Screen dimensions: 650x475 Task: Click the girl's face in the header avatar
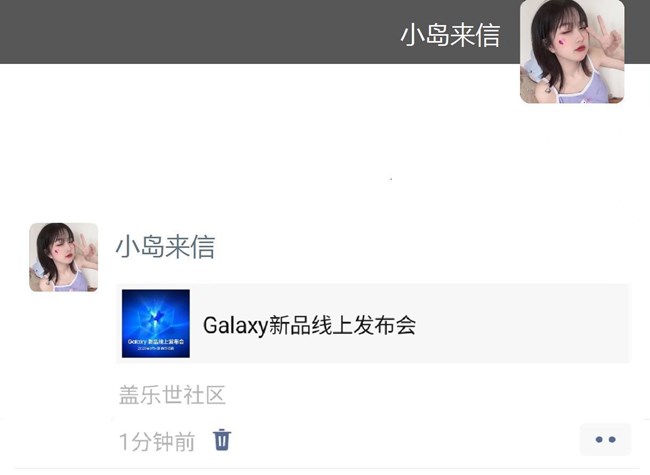[568, 35]
